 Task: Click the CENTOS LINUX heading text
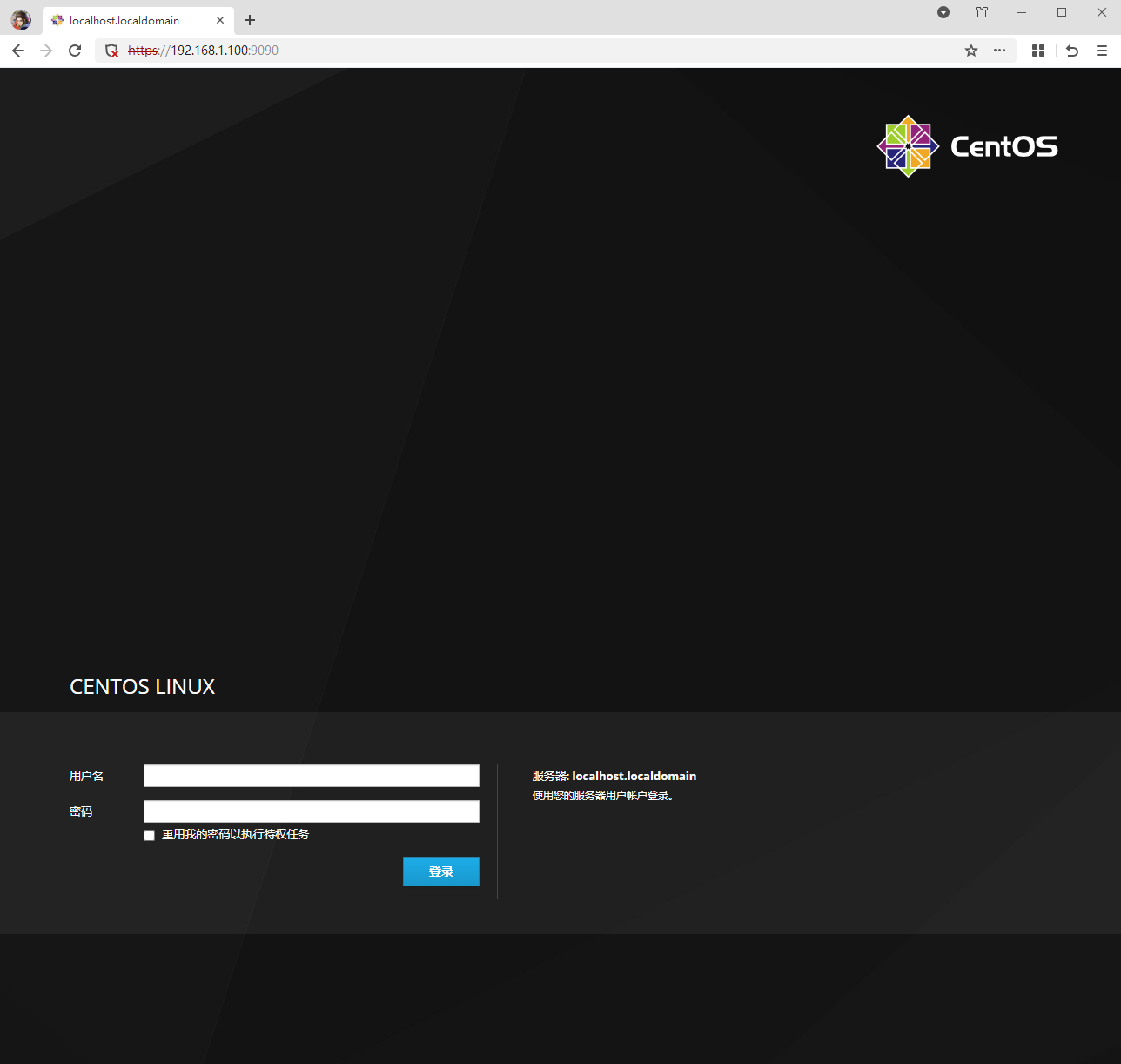[143, 687]
